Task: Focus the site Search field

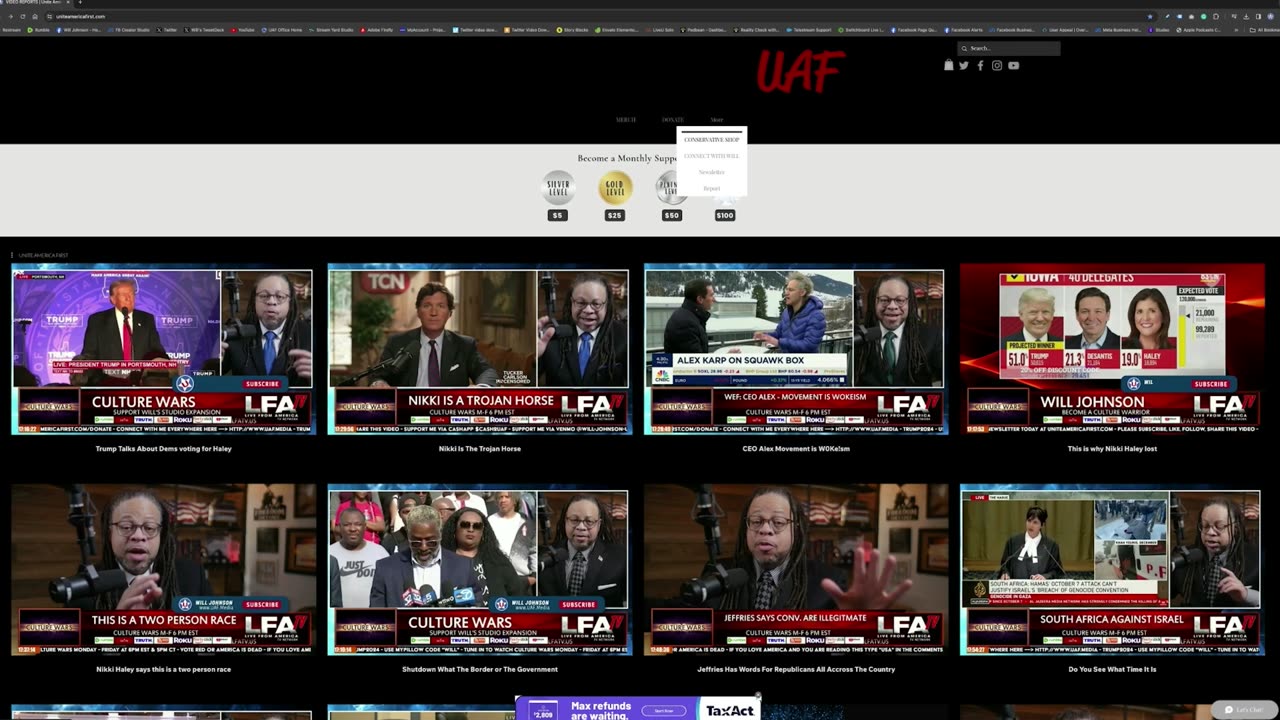Action: click(1008, 48)
